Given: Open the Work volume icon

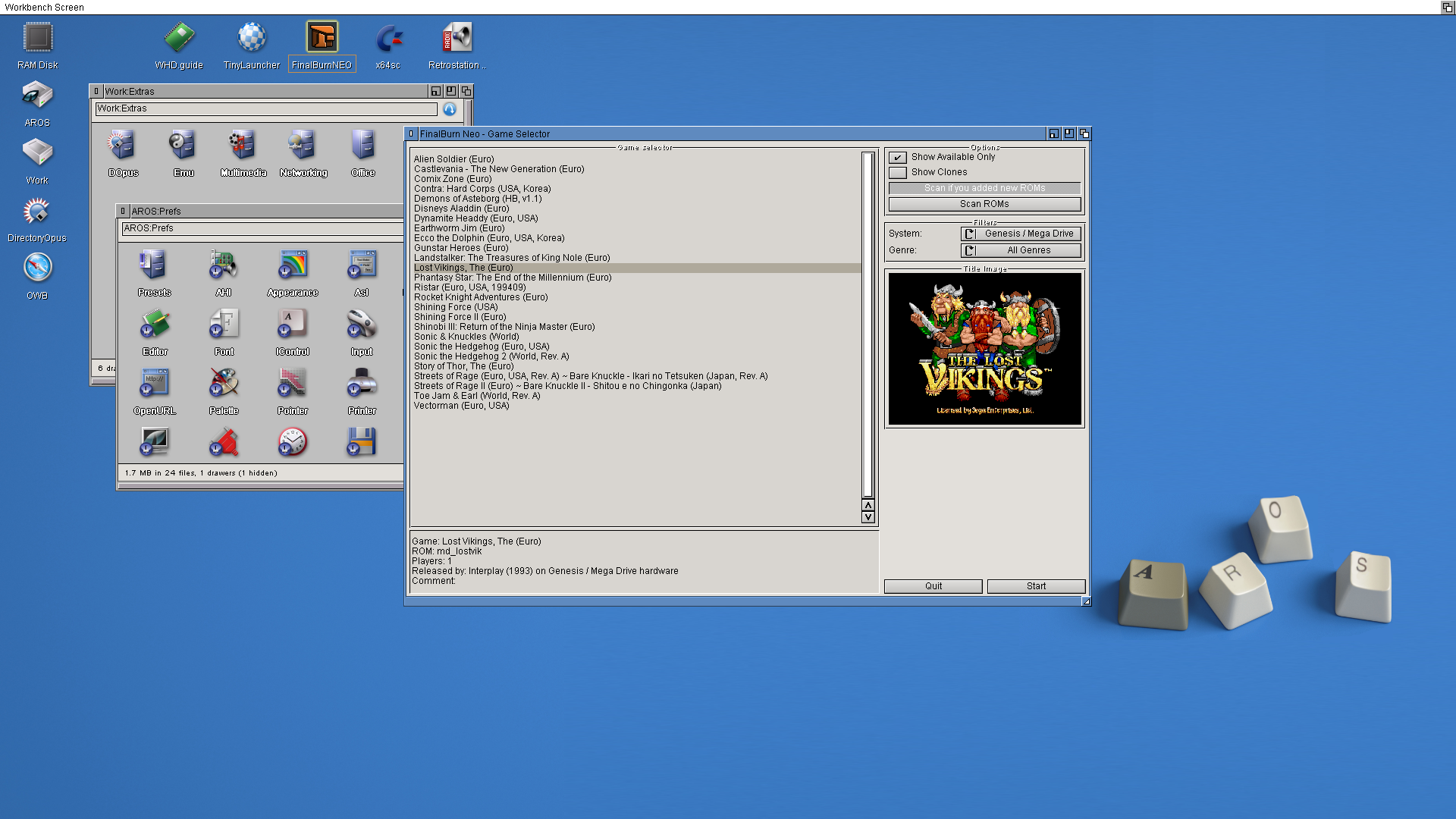Looking at the screenshot, I should pyautogui.click(x=37, y=162).
